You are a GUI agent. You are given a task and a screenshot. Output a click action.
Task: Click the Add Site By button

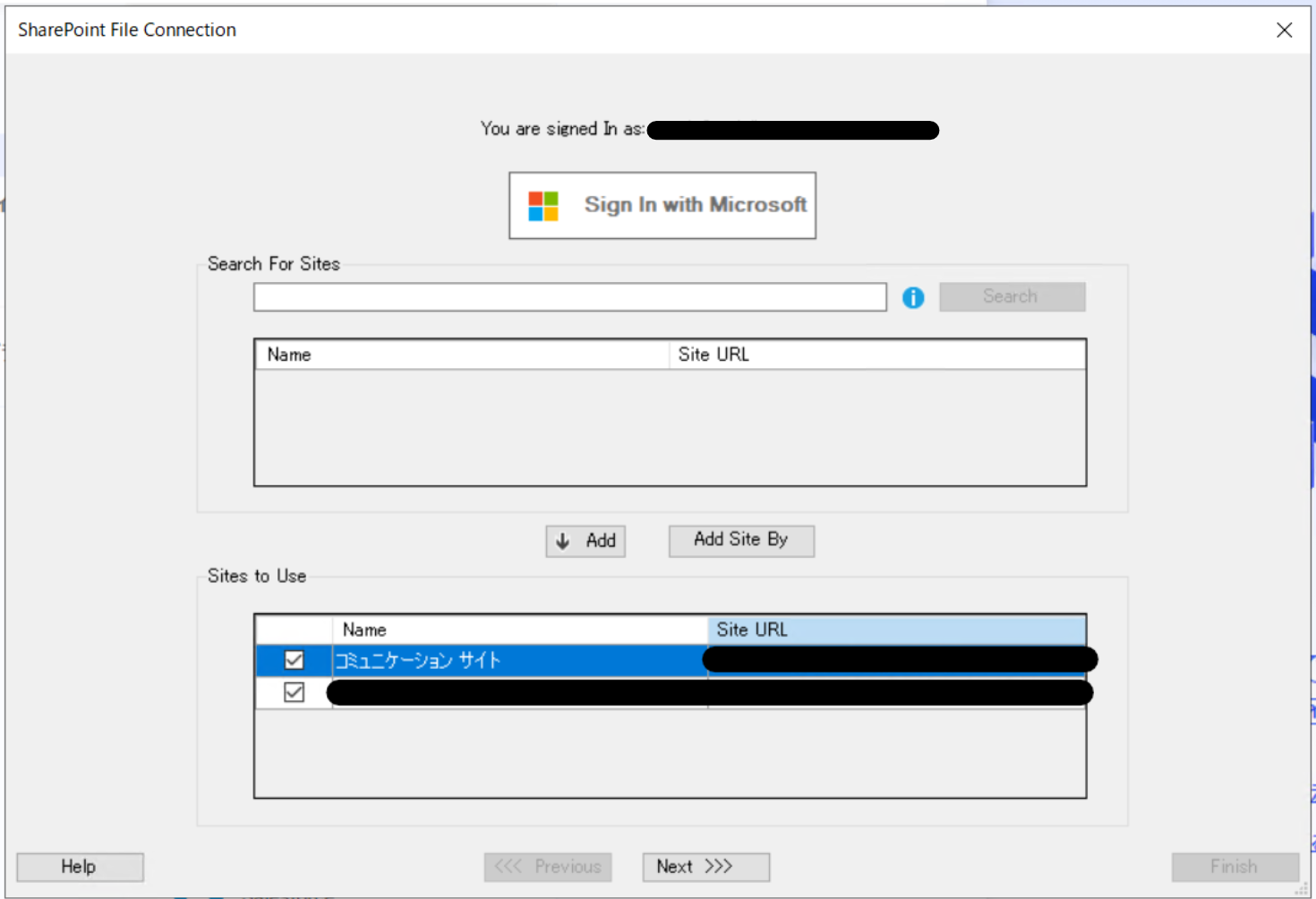pyautogui.click(x=741, y=540)
